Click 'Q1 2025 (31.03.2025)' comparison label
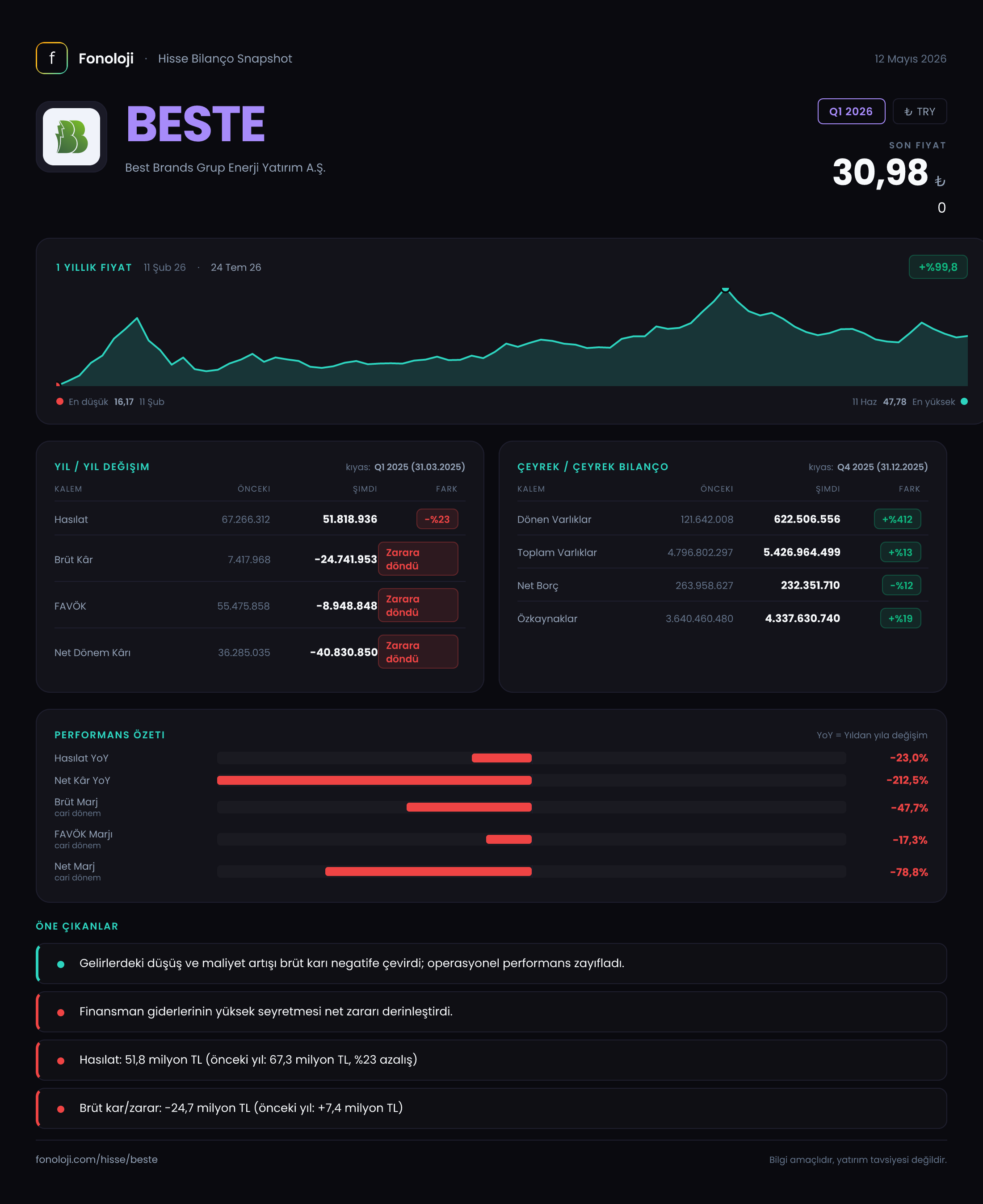983x1204 pixels. (420, 467)
